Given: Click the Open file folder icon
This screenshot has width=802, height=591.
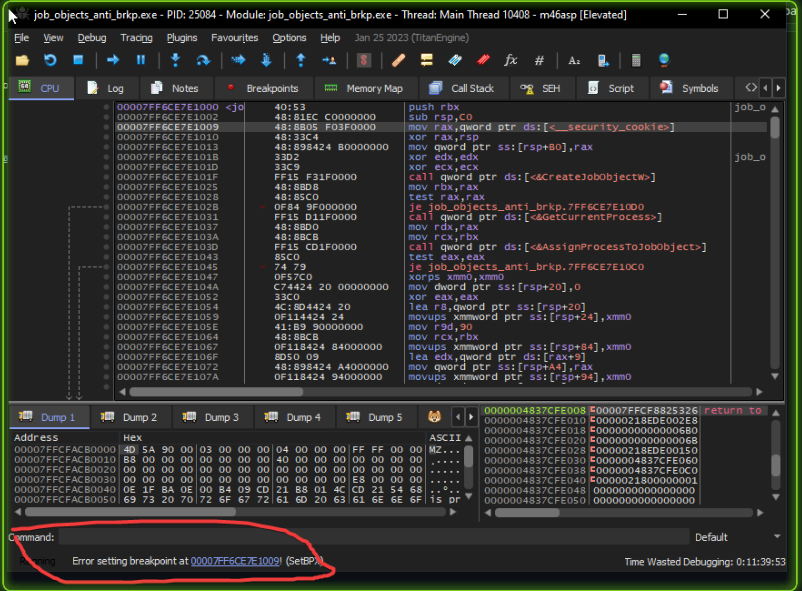Looking at the screenshot, I should click(24, 61).
